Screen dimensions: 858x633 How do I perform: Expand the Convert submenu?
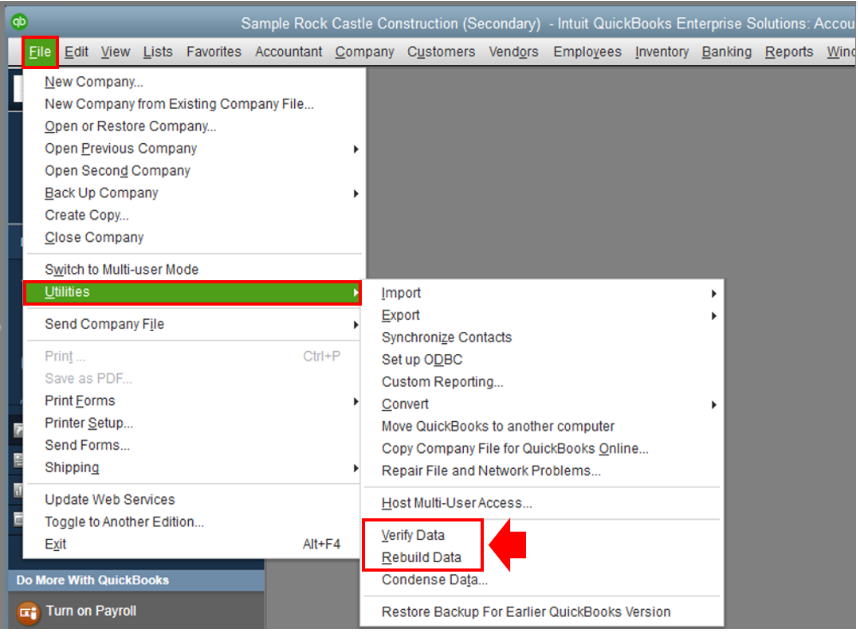(x=542, y=405)
